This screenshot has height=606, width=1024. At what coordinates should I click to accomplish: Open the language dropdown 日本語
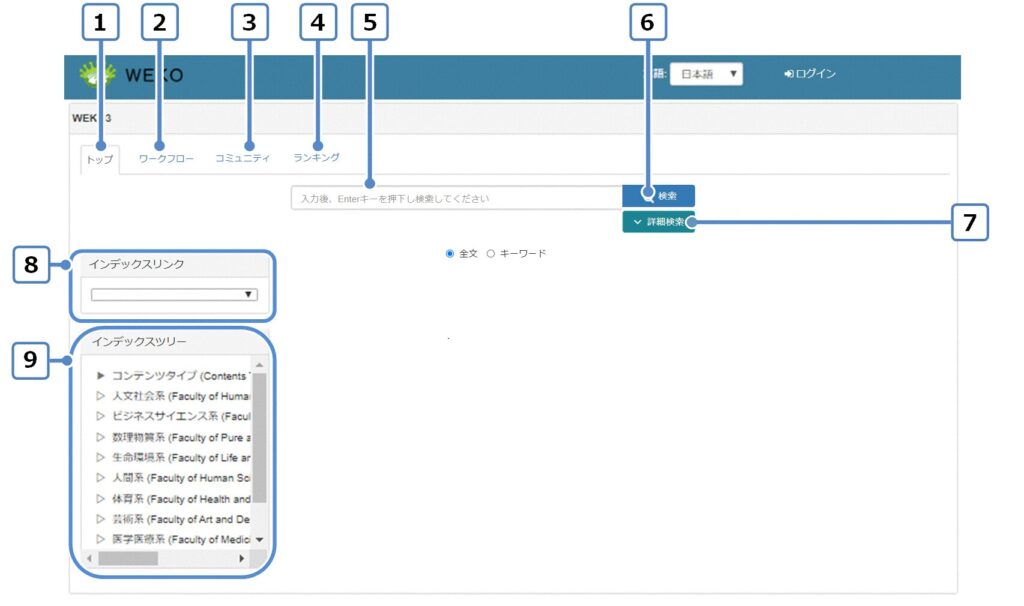pyautogui.click(x=706, y=74)
